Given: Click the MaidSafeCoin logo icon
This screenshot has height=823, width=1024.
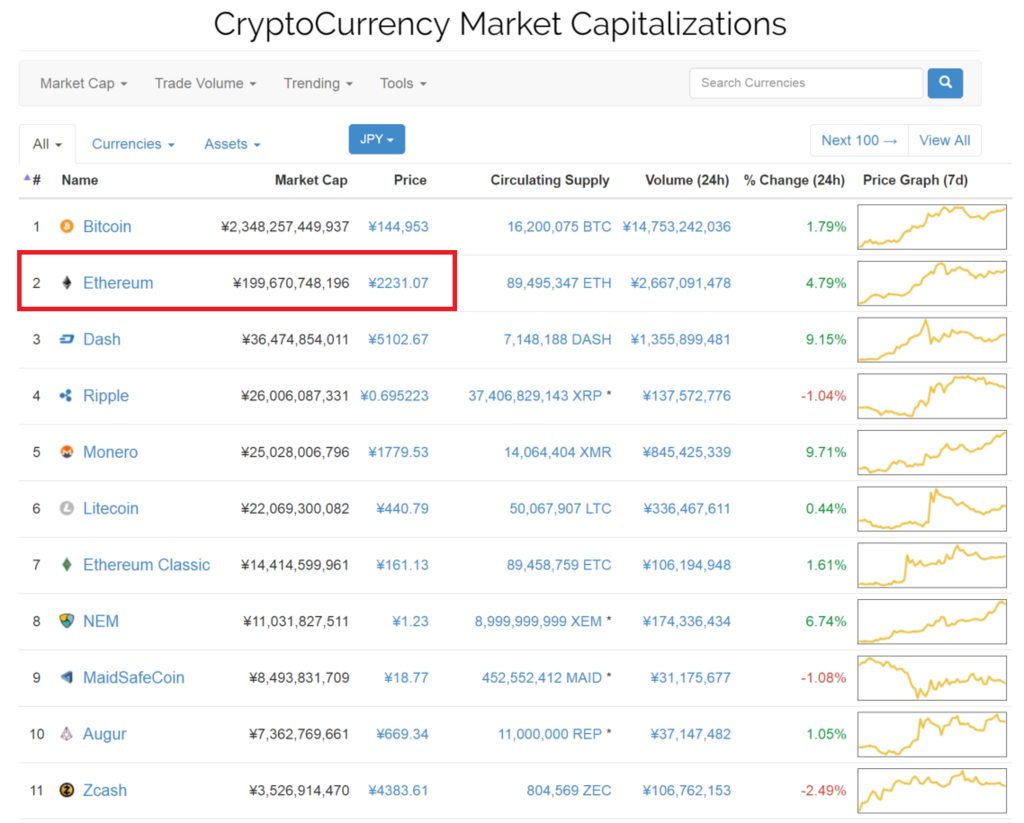Looking at the screenshot, I should coord(67,677).
